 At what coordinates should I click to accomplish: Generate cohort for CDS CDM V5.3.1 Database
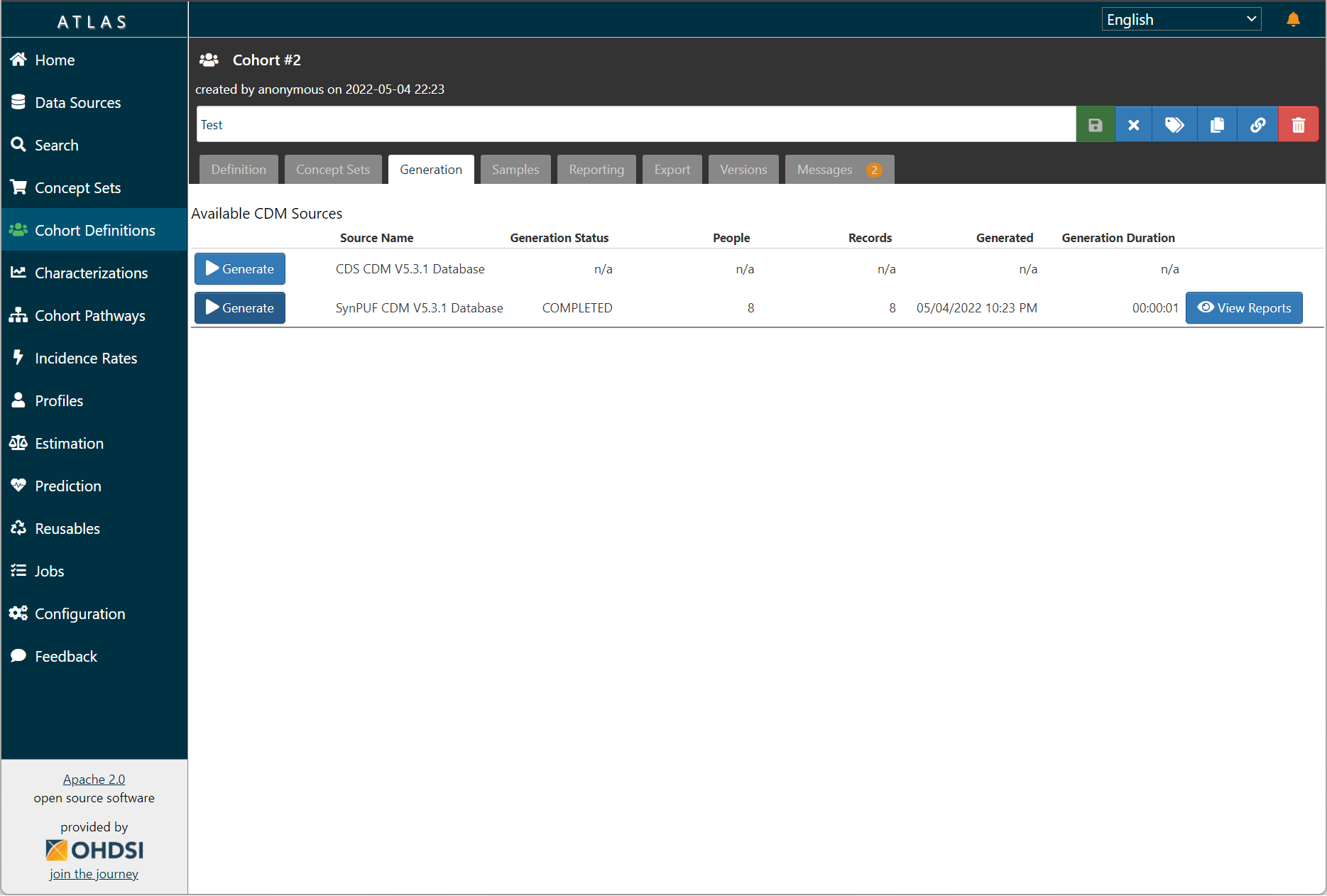tap(240, 269)
